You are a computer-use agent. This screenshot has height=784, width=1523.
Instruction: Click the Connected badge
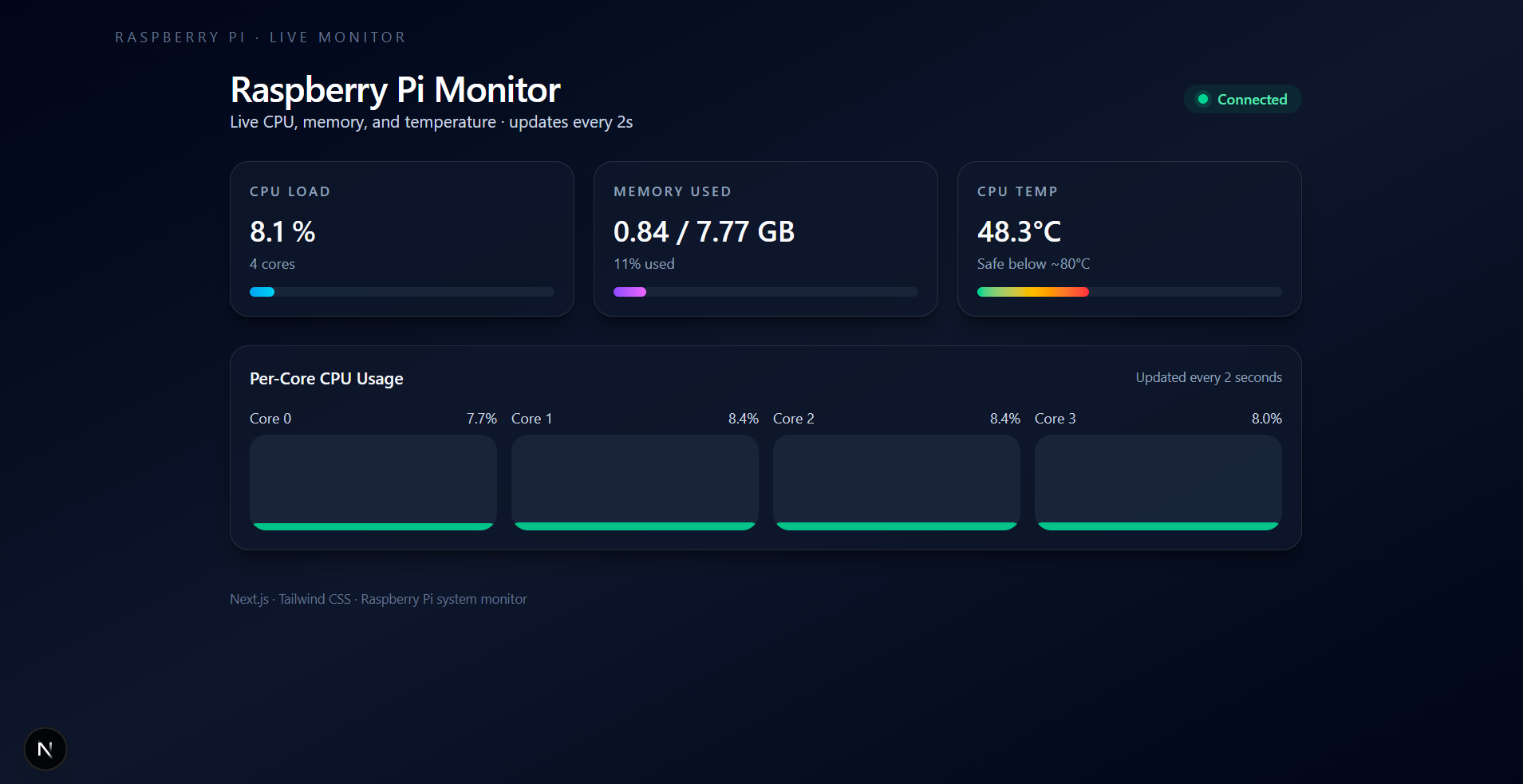[x=1241, y=99]
